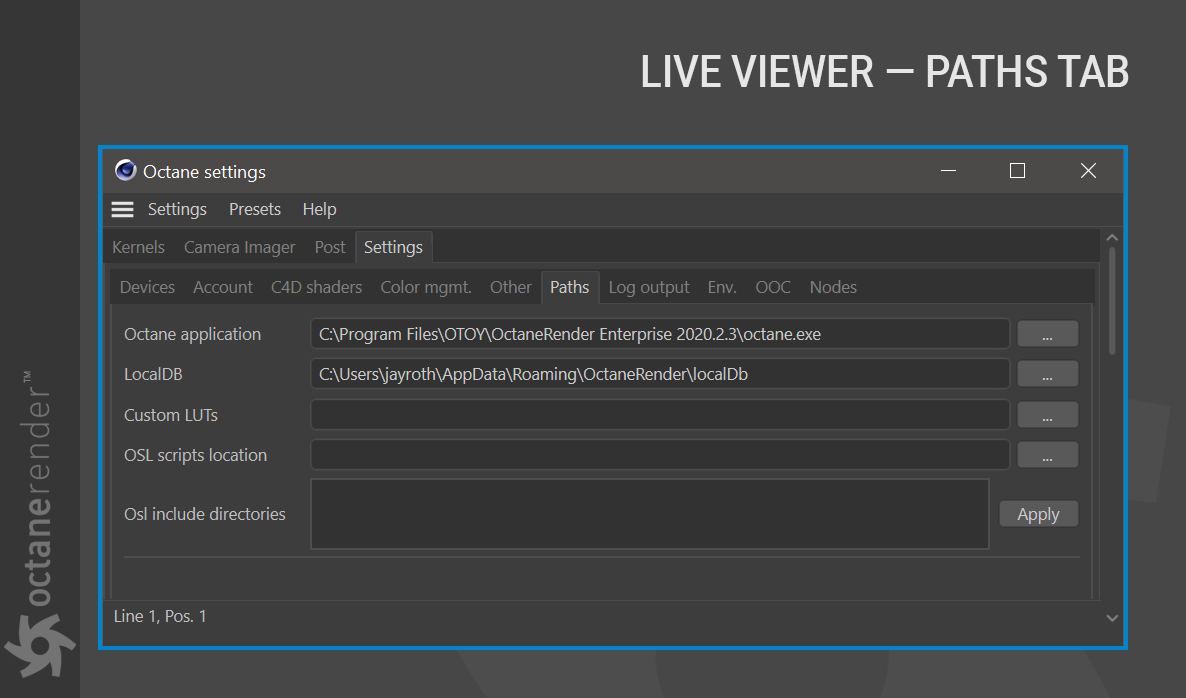Image resolution: width=1186 pixels, height=698 pixels.
Task: Open the Color mgmt. sub-tab
Action: pyautogui.click(x=426, y=287)
